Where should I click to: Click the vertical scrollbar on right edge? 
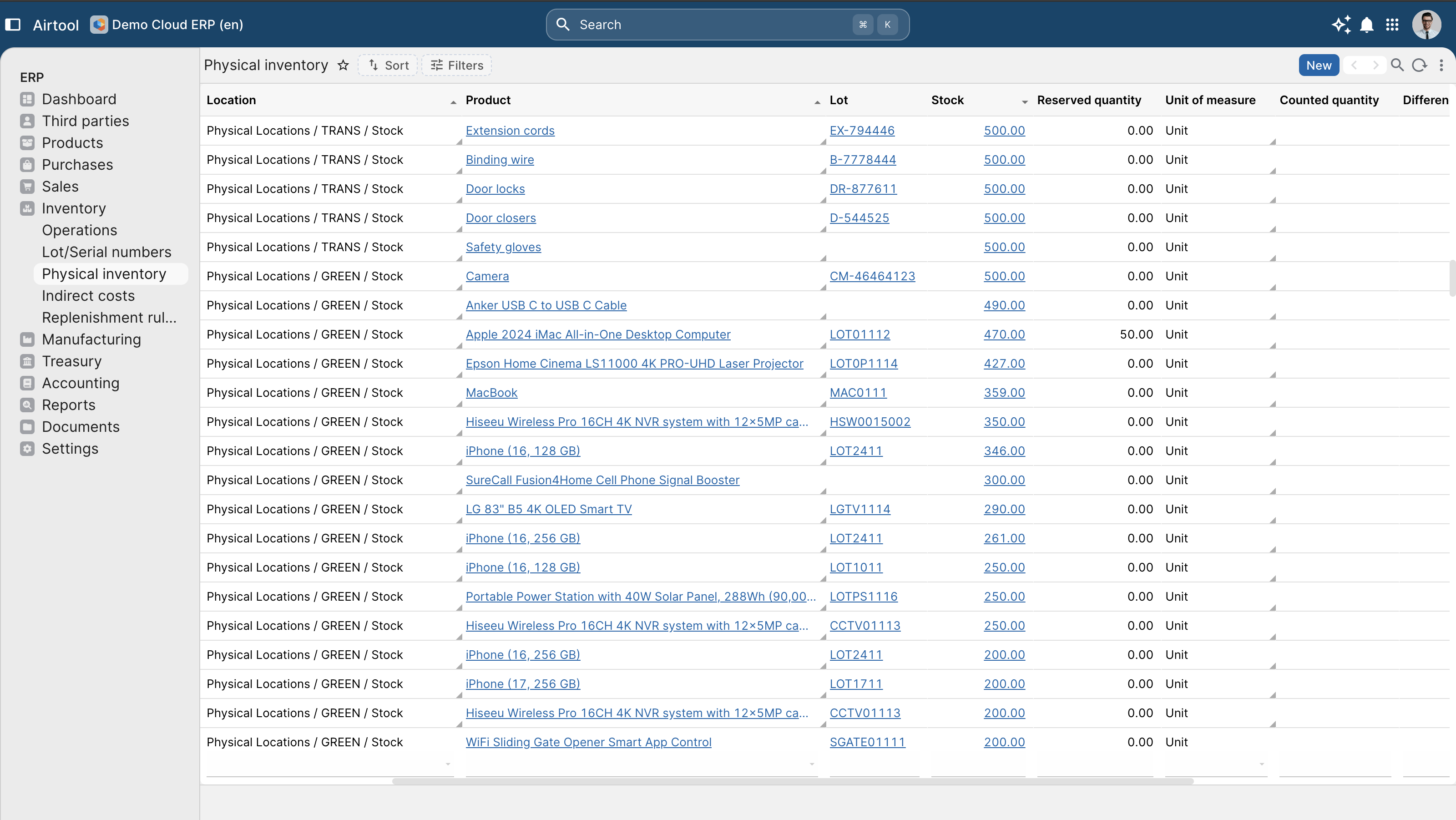click(1452, 278)
